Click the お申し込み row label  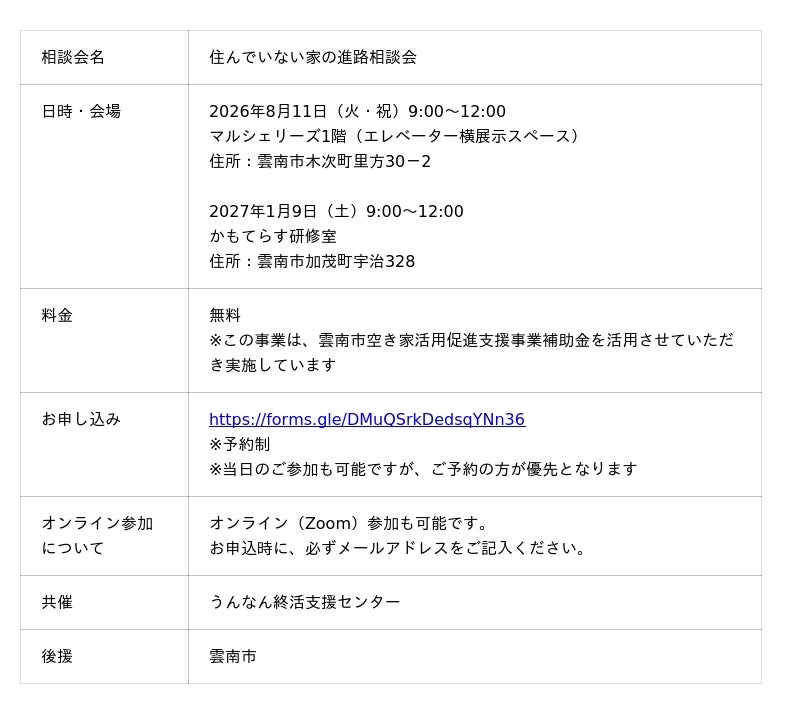click(81, 419)
